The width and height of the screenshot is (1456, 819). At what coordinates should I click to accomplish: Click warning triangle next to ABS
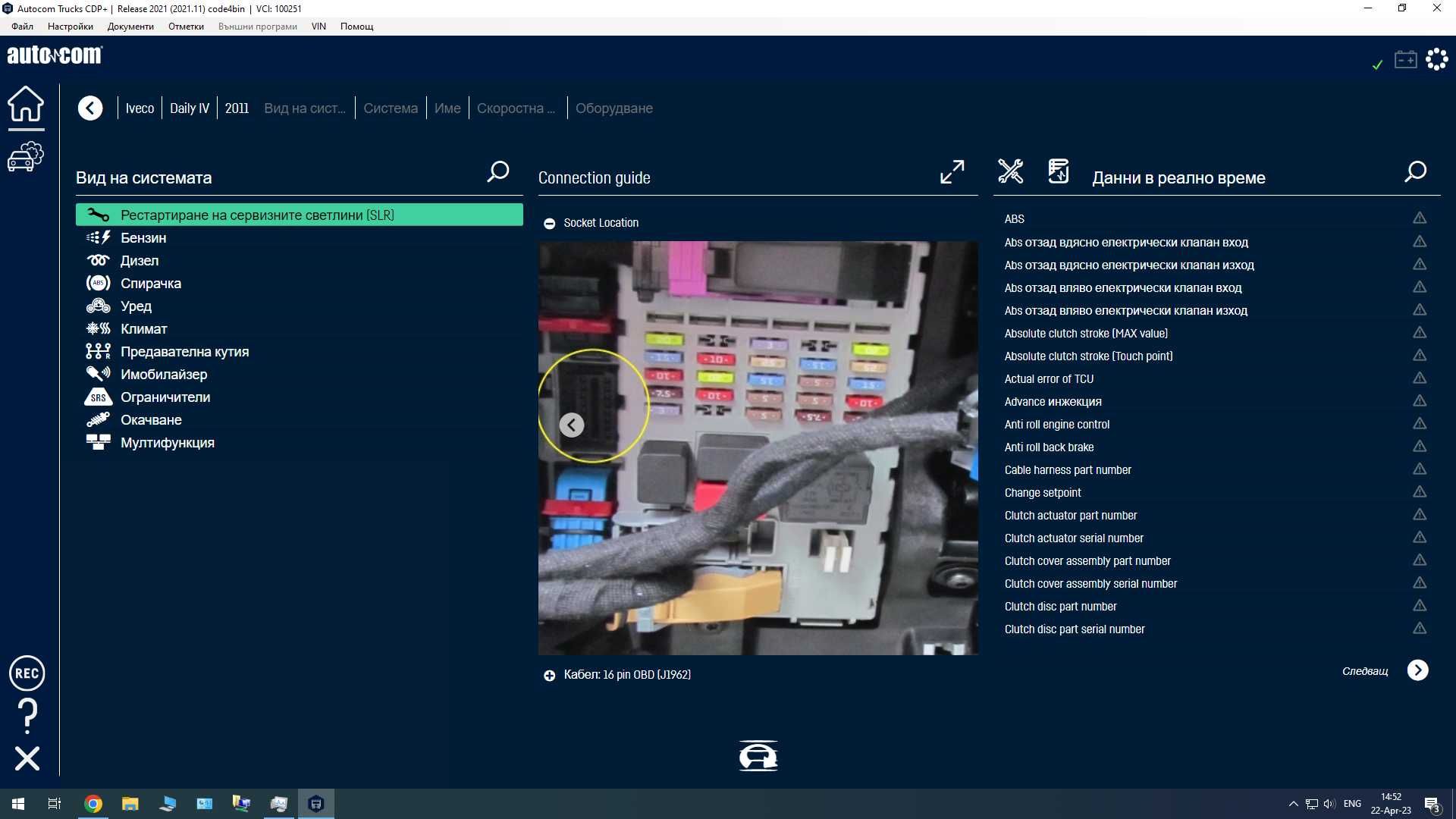point(1420,218)
